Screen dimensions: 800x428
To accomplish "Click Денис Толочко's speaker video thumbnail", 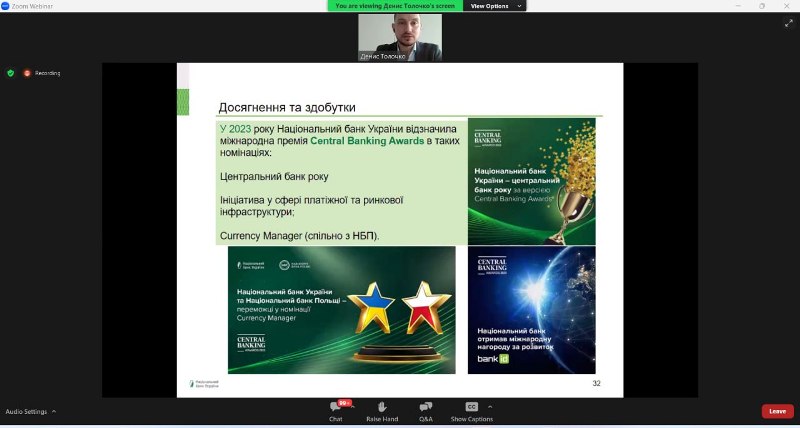I will coord(400,37).
